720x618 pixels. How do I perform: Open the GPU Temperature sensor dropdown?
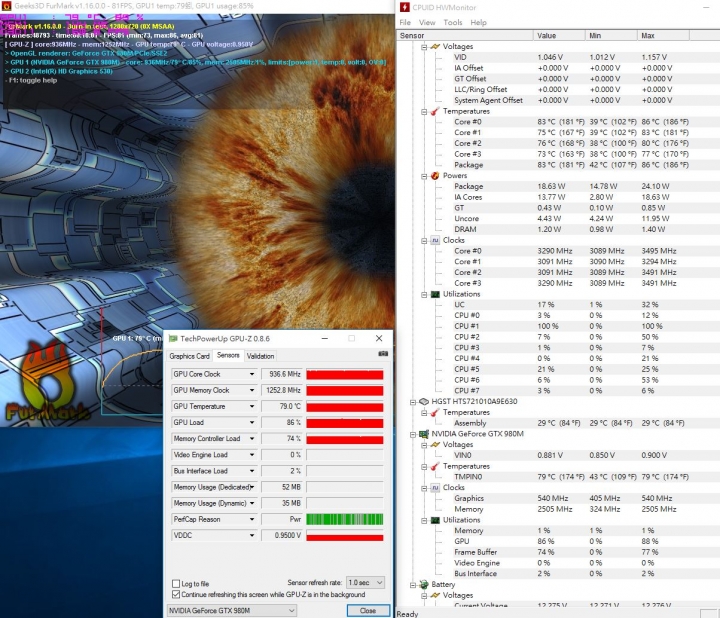click(252, 406)
